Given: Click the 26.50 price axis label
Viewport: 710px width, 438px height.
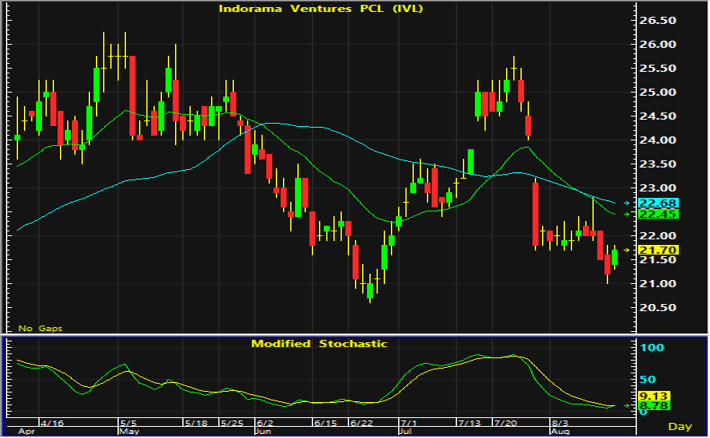Looking at the screenshot, I should pos(657,20).
